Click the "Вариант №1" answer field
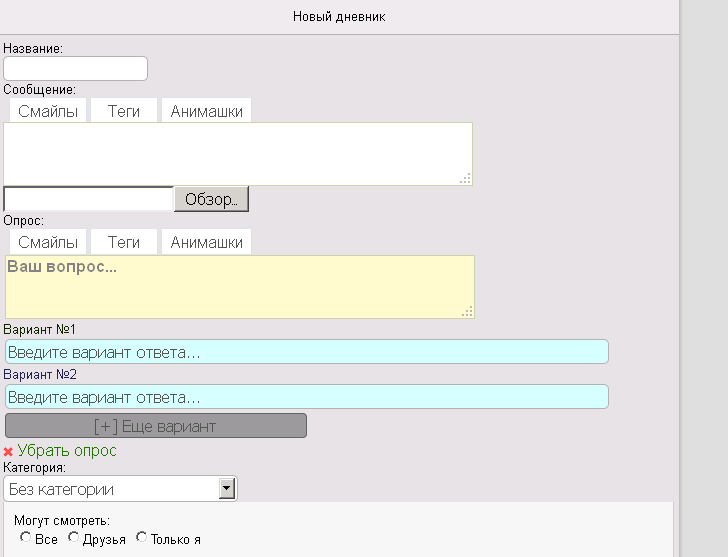Screen dimensions: 728x557 [x=307, y=352]
